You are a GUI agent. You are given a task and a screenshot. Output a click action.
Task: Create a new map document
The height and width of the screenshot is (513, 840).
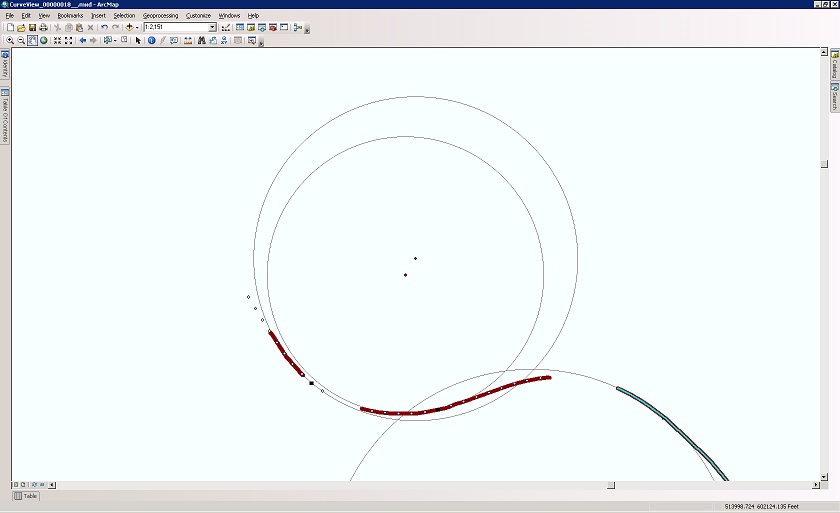pyautogui.click(x=10, y=27)
